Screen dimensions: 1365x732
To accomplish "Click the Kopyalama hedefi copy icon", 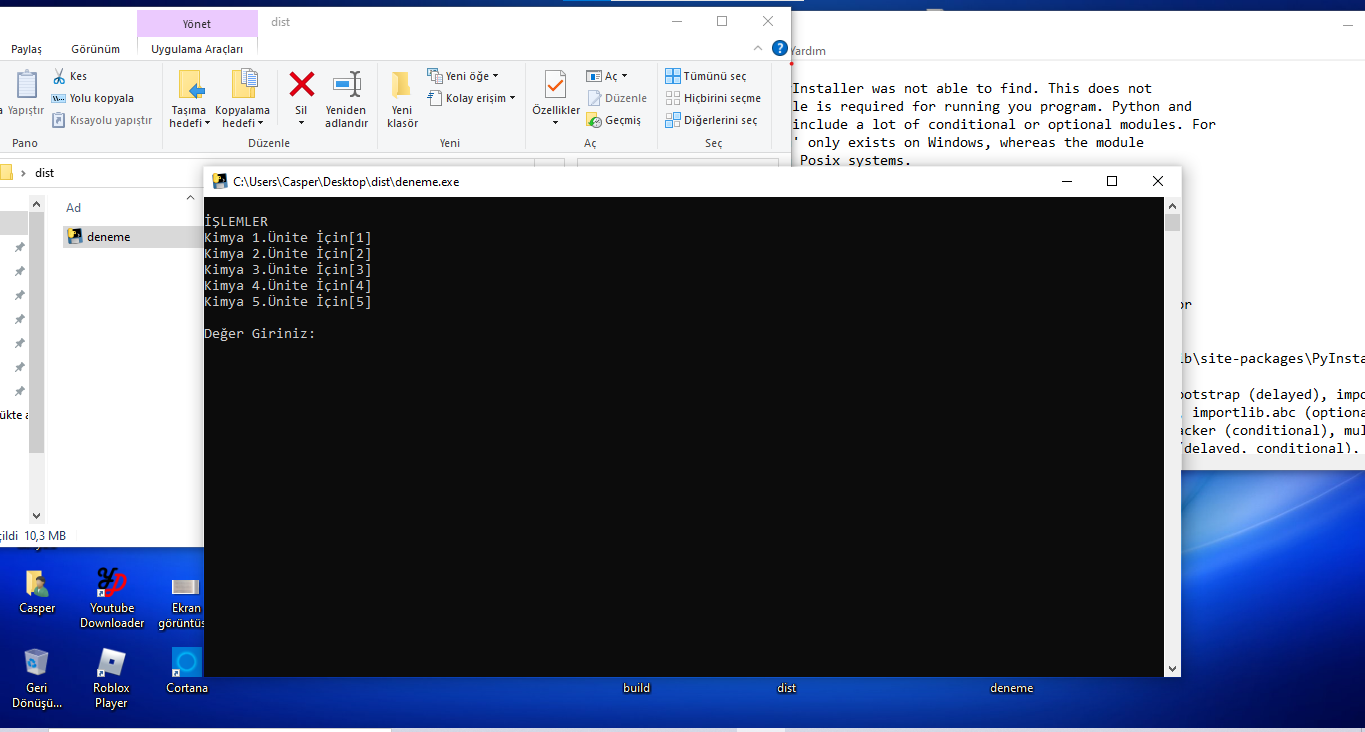I will [x=242, y=84].
